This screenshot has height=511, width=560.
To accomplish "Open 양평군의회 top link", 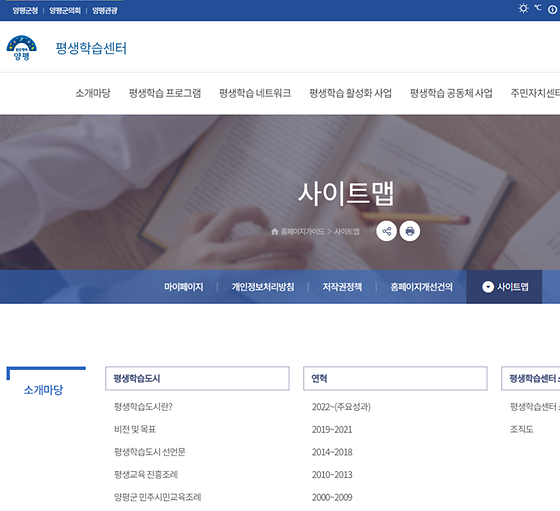I will pos(65,11).
